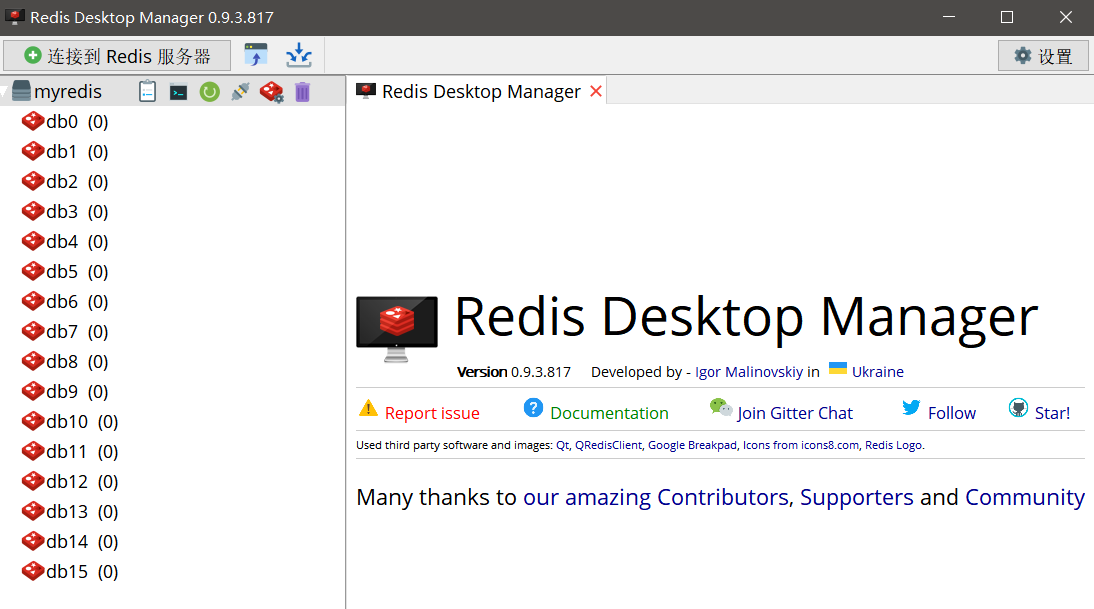
Task: Open the Documentation link
Action: 609,413
